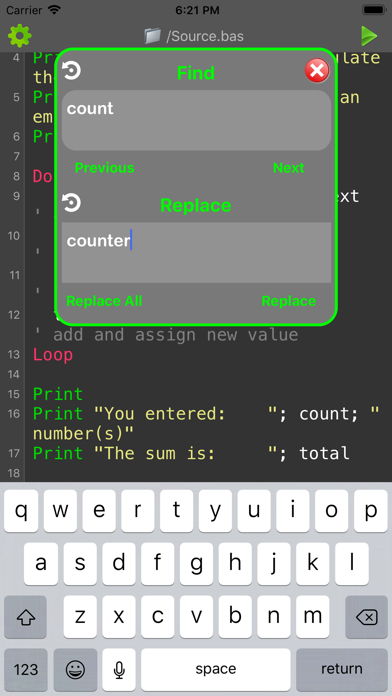This screenshot has height=696, width=392.
Task: Tap the /Source.bas file path title
Action: pyautogui.click(x=205, y=36)
